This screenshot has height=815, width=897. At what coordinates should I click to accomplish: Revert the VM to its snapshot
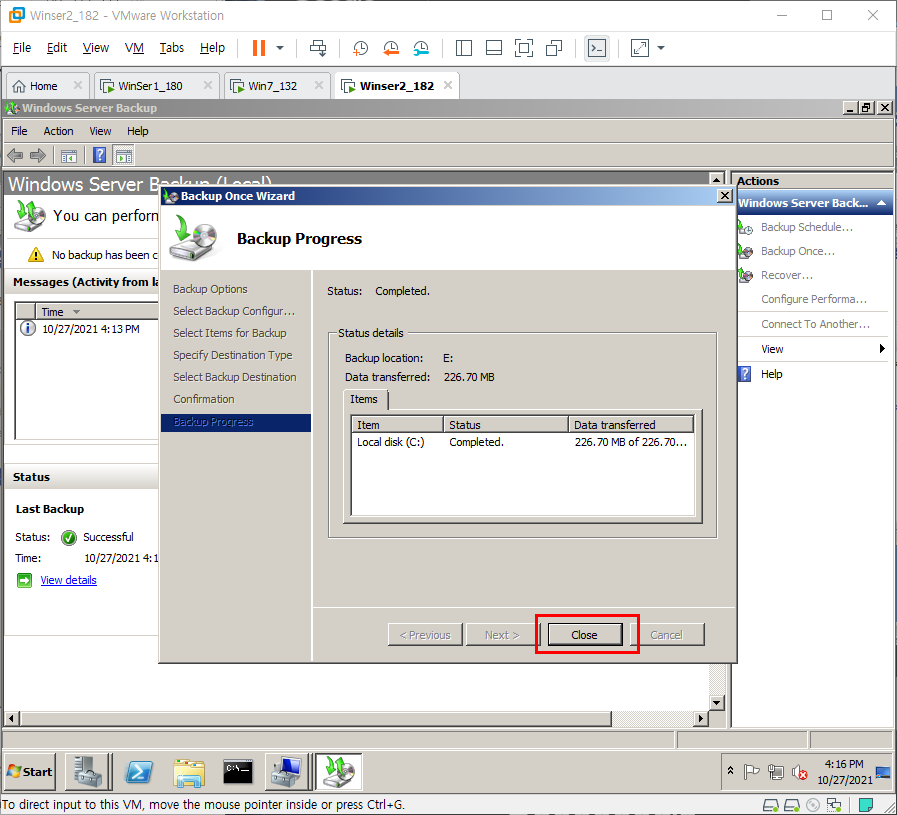coord(391,48)
